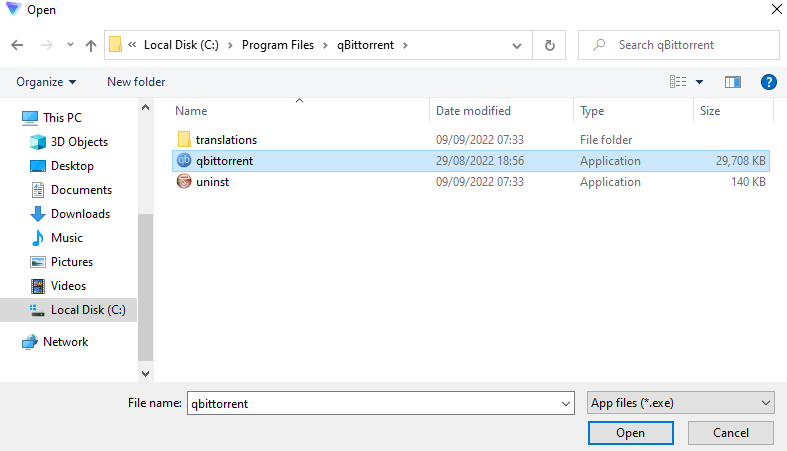787x451 pixels.
Task: Click the 3D Objects cube icon
Action: (x=38, y=142)
